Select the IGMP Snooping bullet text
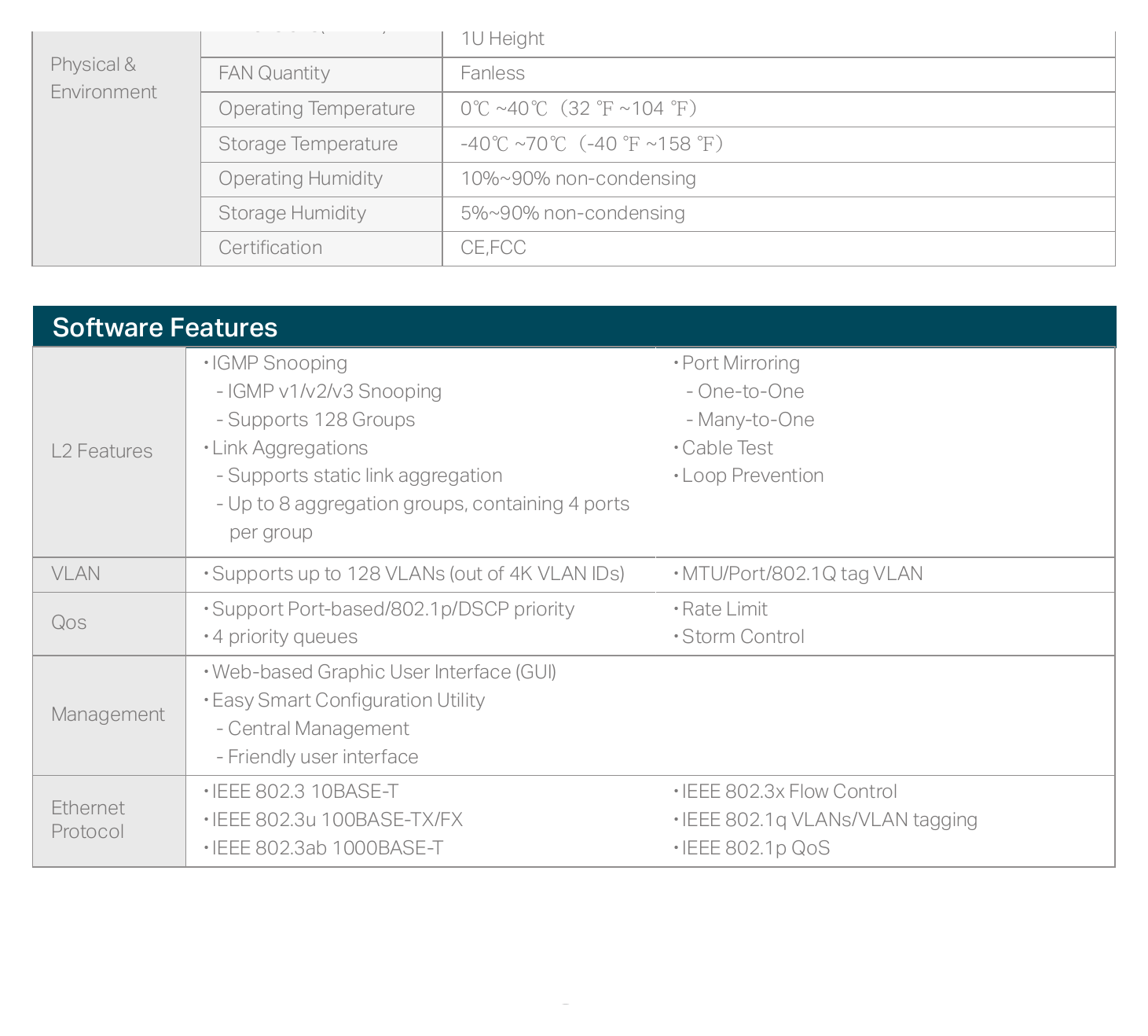The height and width of the screenshot is (1036, 1148). pos(280,363)
